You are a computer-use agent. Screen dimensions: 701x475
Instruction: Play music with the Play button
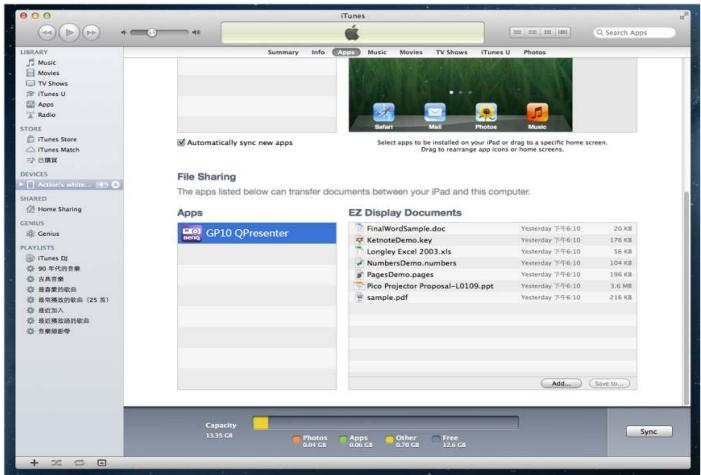tap(69, 32)
